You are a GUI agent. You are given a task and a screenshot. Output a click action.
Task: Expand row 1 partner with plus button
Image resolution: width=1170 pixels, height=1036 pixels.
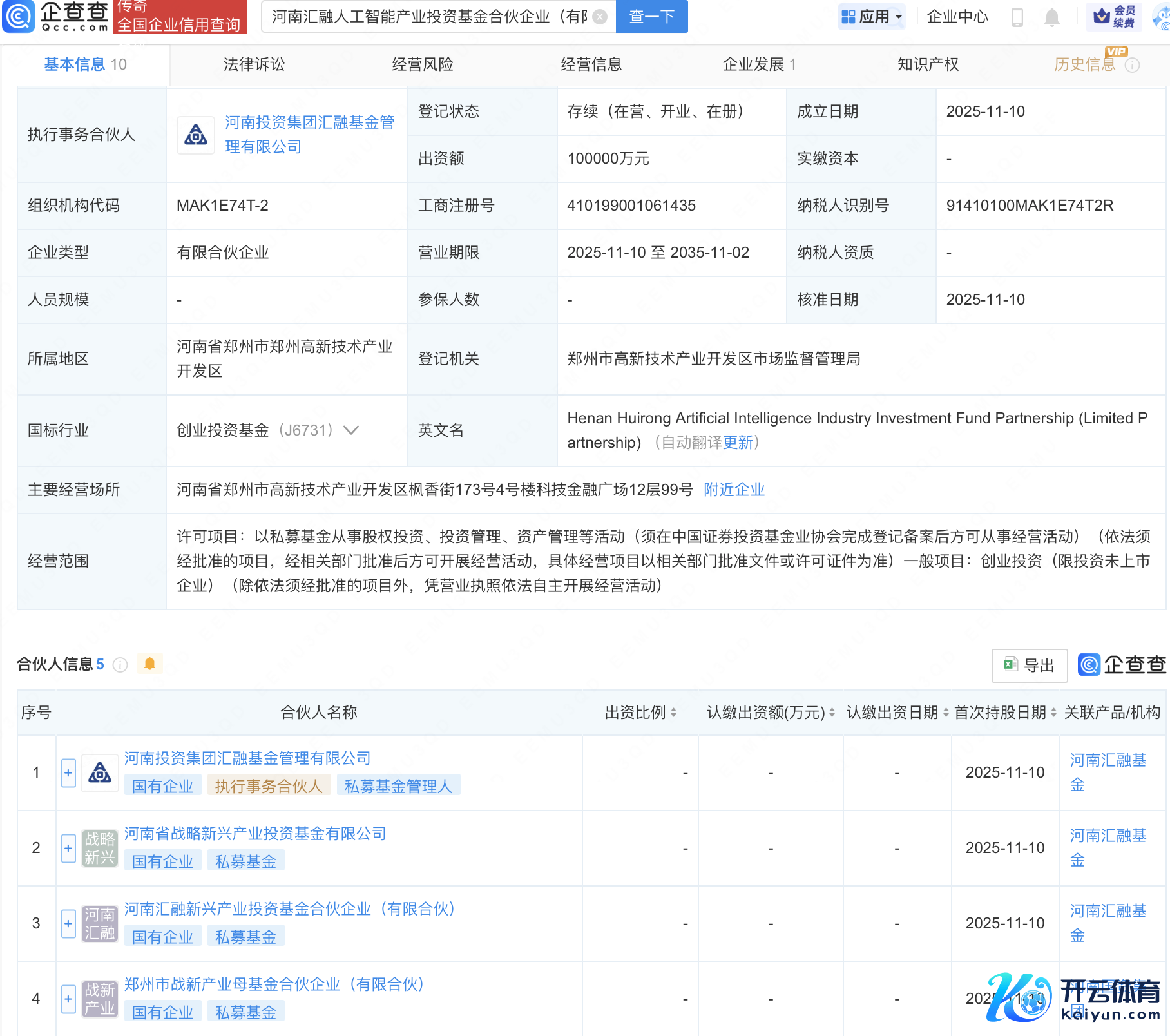point(68,772)
